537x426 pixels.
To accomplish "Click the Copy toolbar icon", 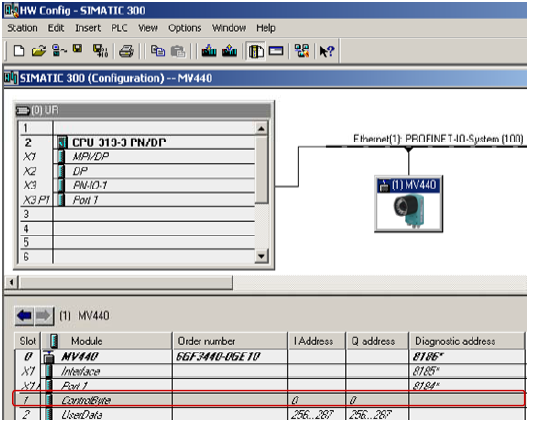I will (x=158, y=51).
